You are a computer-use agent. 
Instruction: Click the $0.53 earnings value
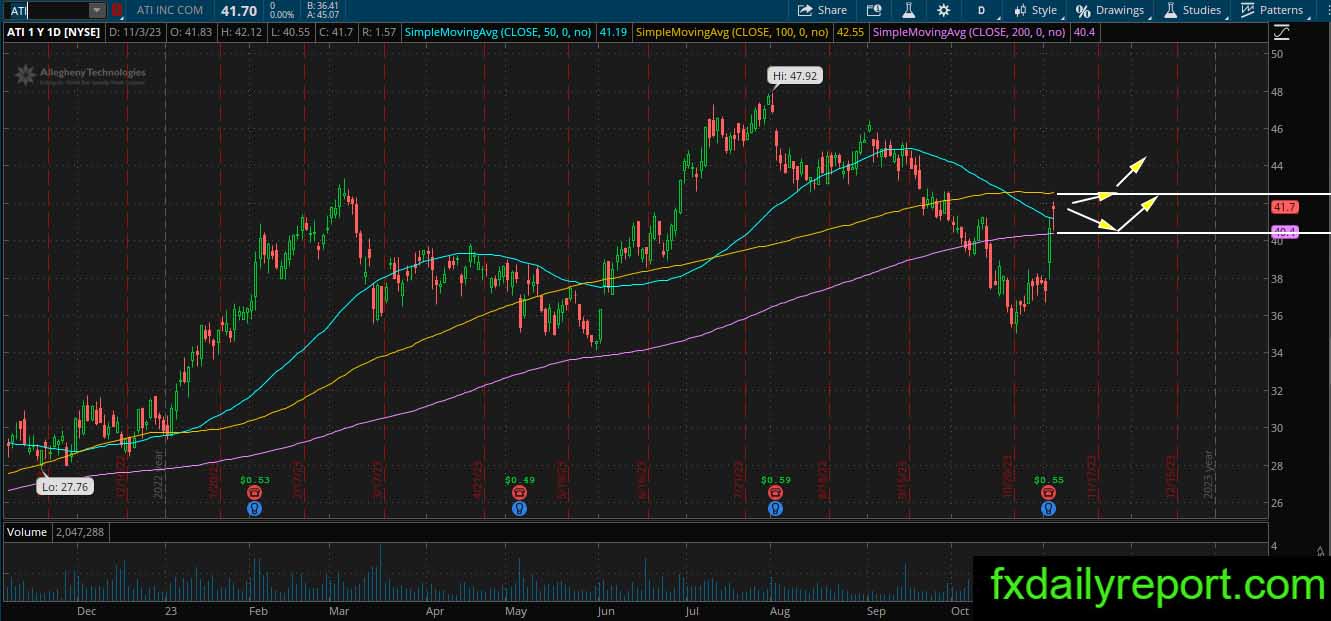coord(255,480)
